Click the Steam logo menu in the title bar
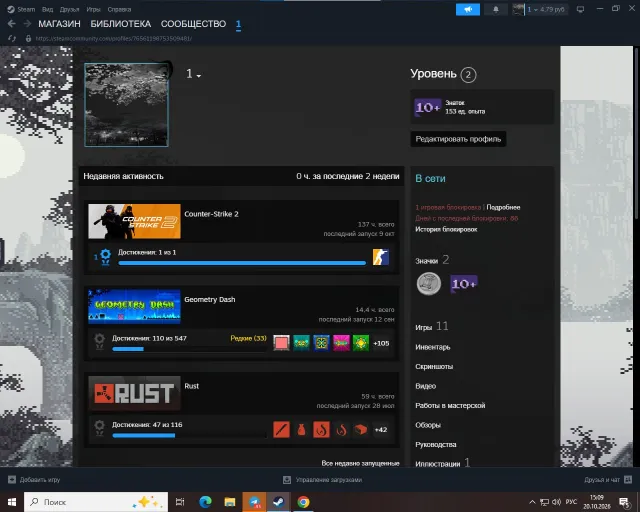This screenshot has width=640, height=512. click(21, 9)
